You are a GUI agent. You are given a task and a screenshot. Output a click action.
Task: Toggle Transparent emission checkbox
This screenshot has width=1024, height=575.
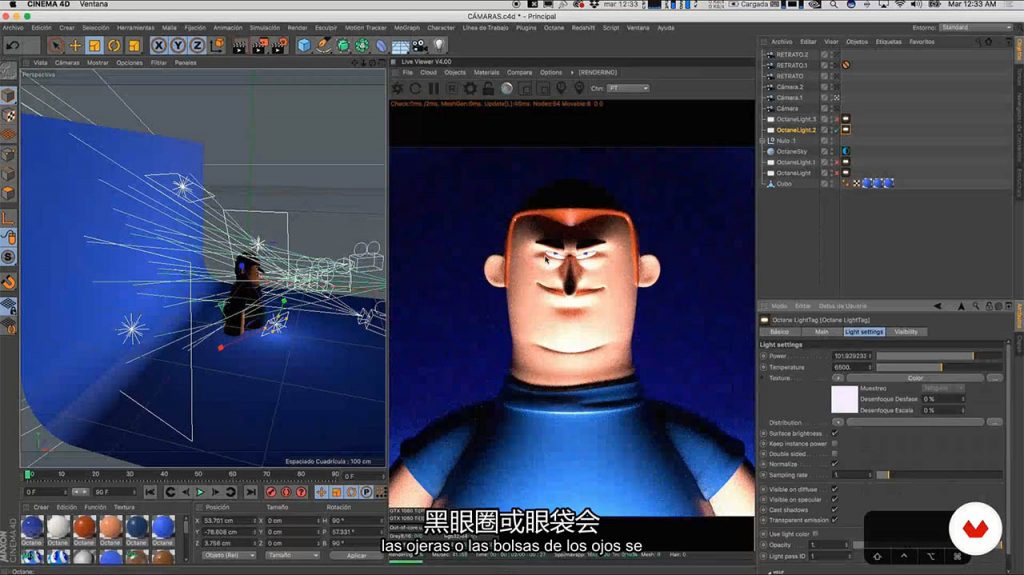[835, 520]
